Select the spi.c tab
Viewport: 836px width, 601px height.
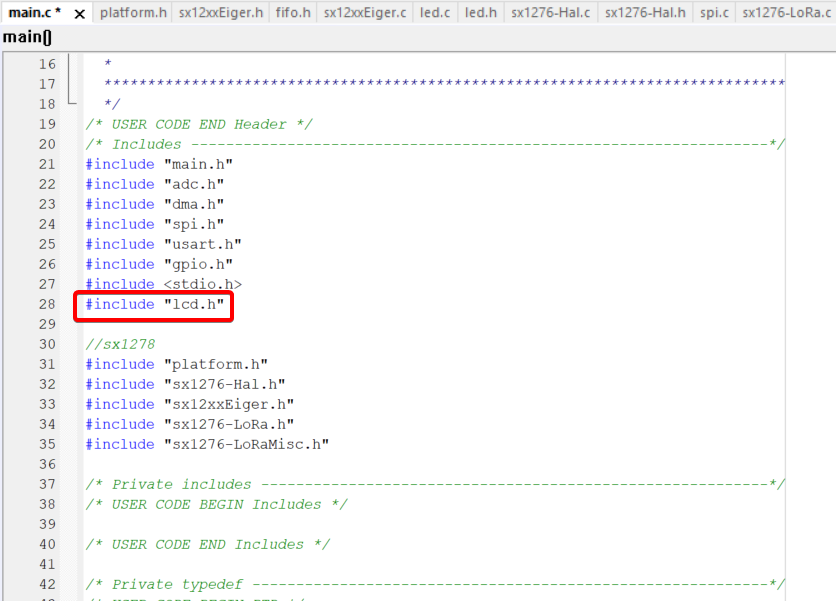click(x=714, y=13)
